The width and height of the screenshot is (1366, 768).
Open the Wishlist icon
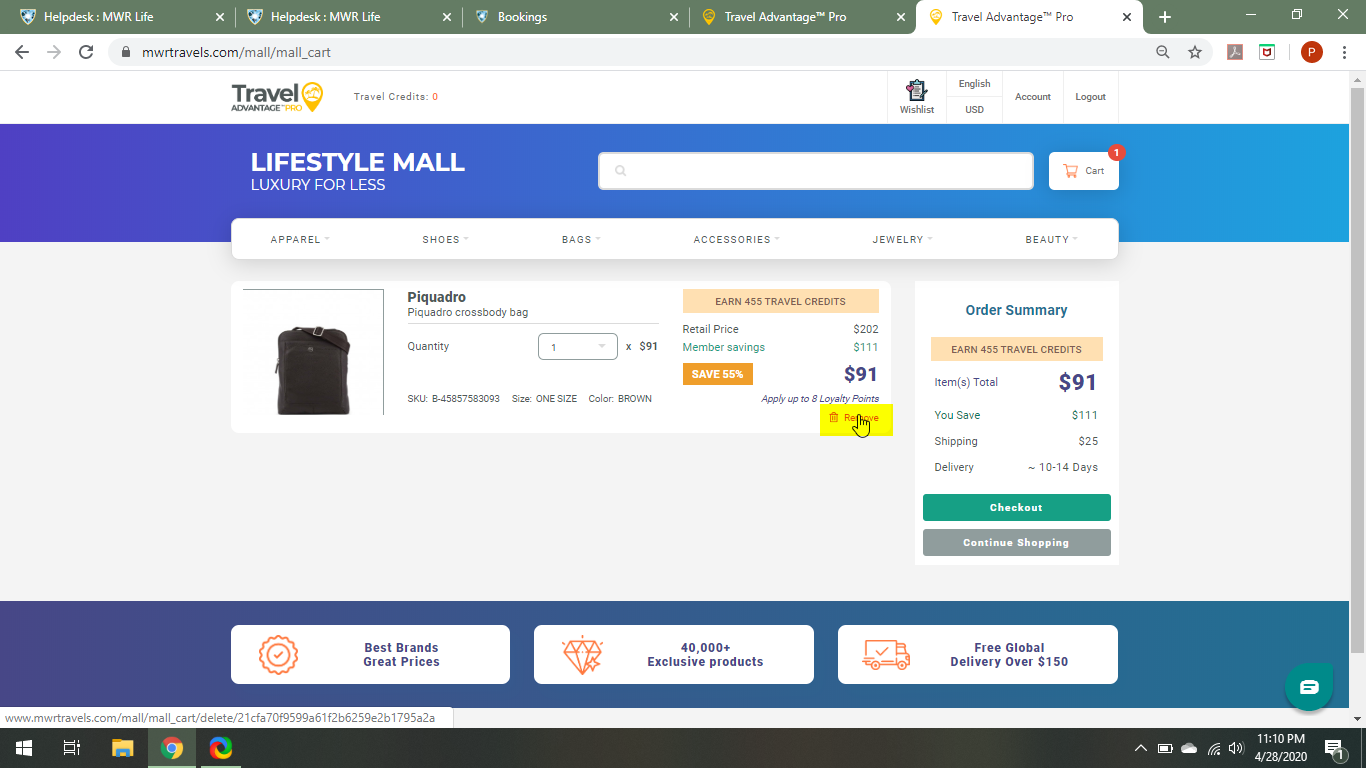coord(916,97)
